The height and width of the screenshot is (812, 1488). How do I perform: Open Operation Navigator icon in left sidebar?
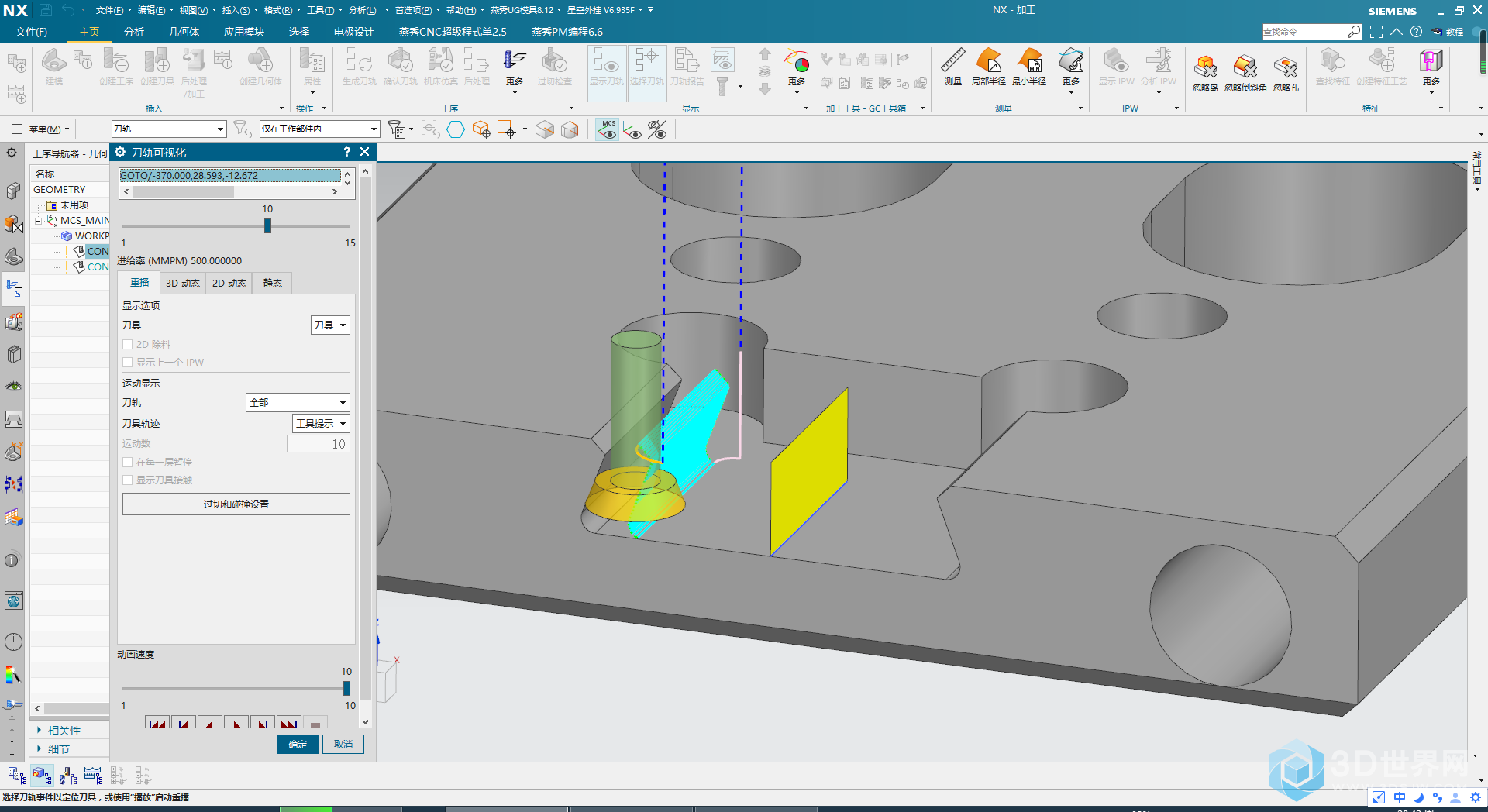pyautogui.click(x=14, y=290)
